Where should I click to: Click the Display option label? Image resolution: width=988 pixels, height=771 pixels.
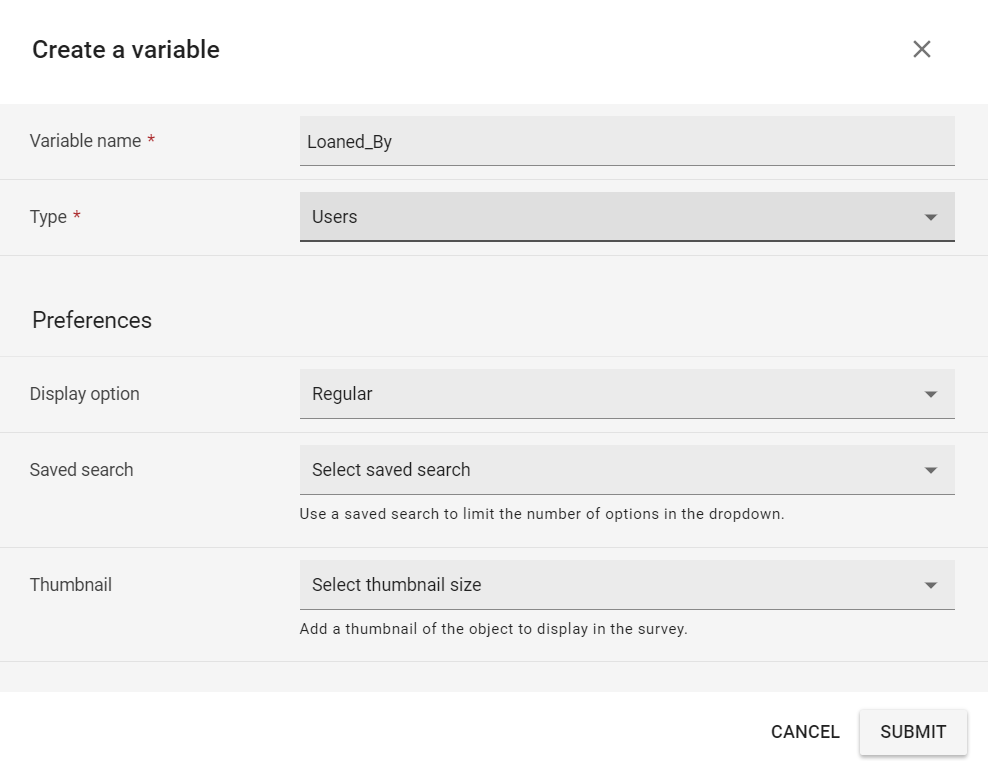85,394
